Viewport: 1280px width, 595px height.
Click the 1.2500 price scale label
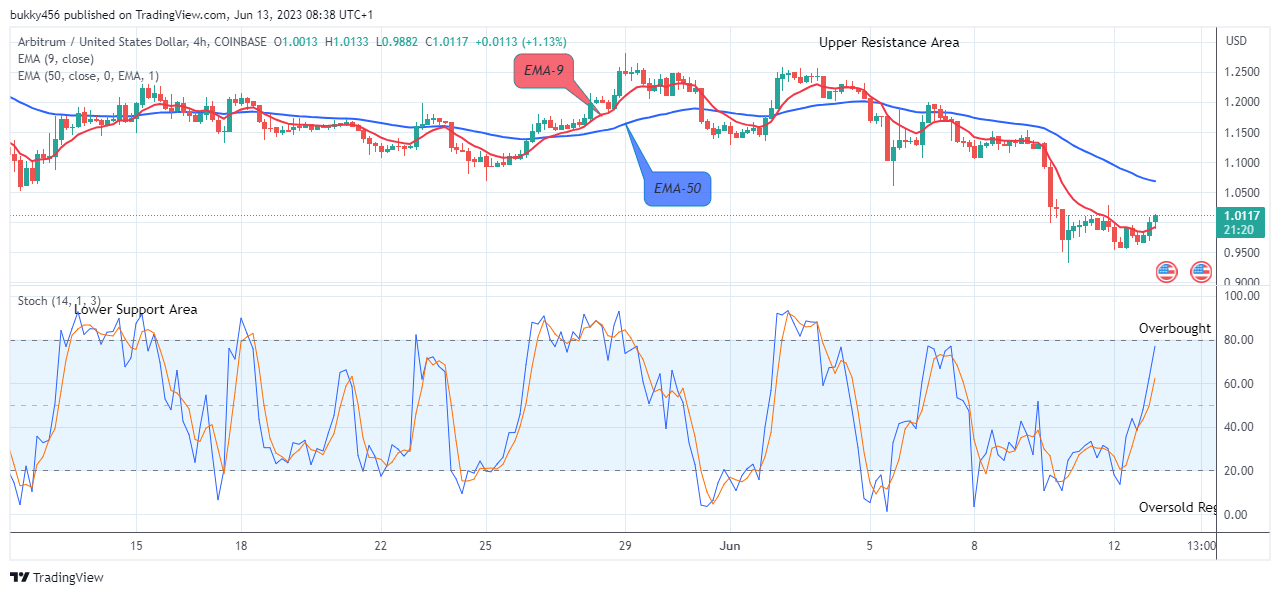pyautogui.click(x=1242, y=72)
